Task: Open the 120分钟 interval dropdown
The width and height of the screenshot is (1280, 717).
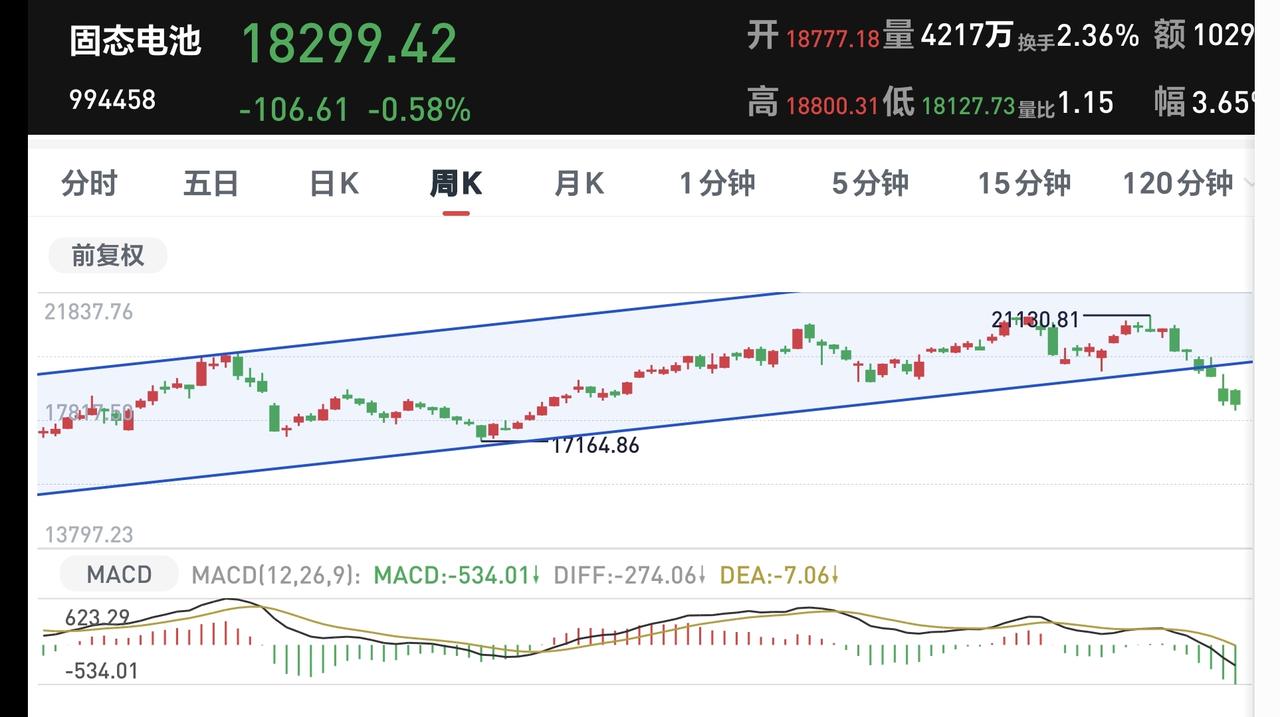Action: coord(1187,183)
